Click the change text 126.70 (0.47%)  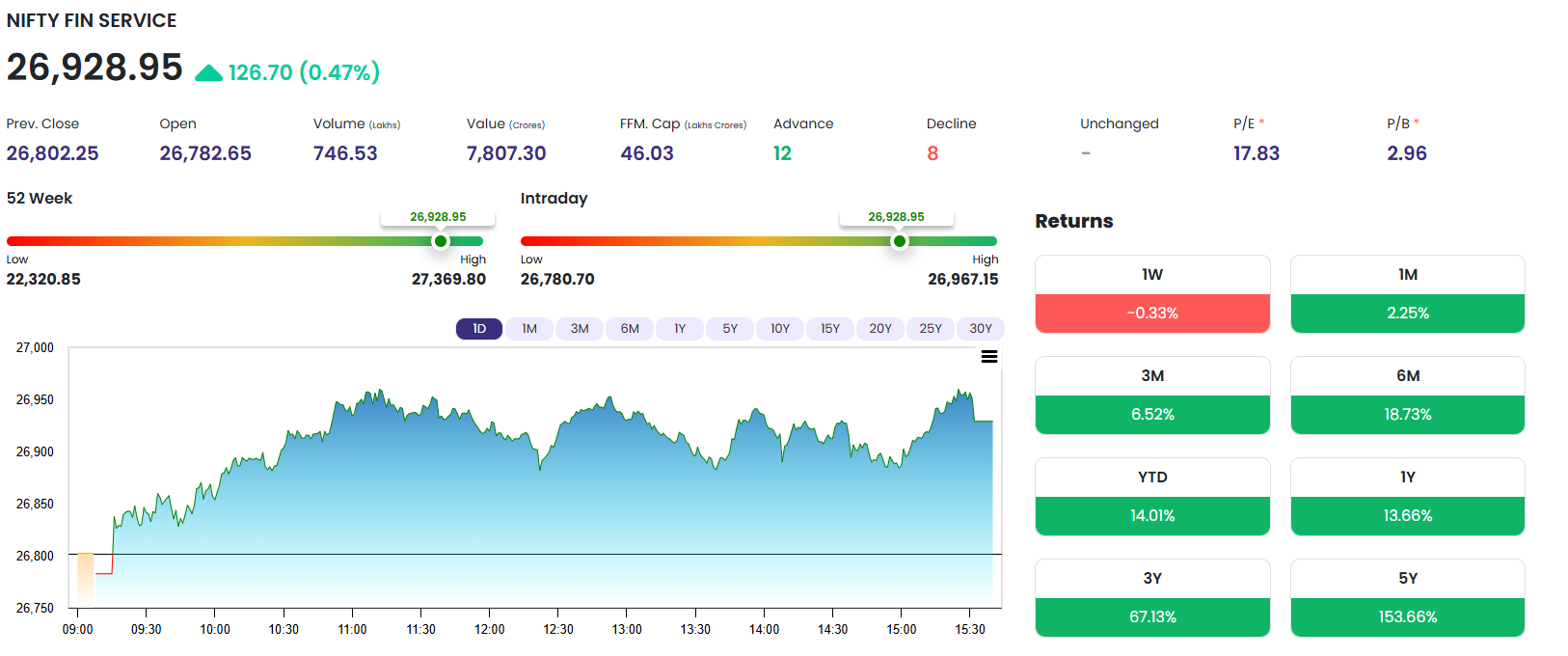[304, 72]
